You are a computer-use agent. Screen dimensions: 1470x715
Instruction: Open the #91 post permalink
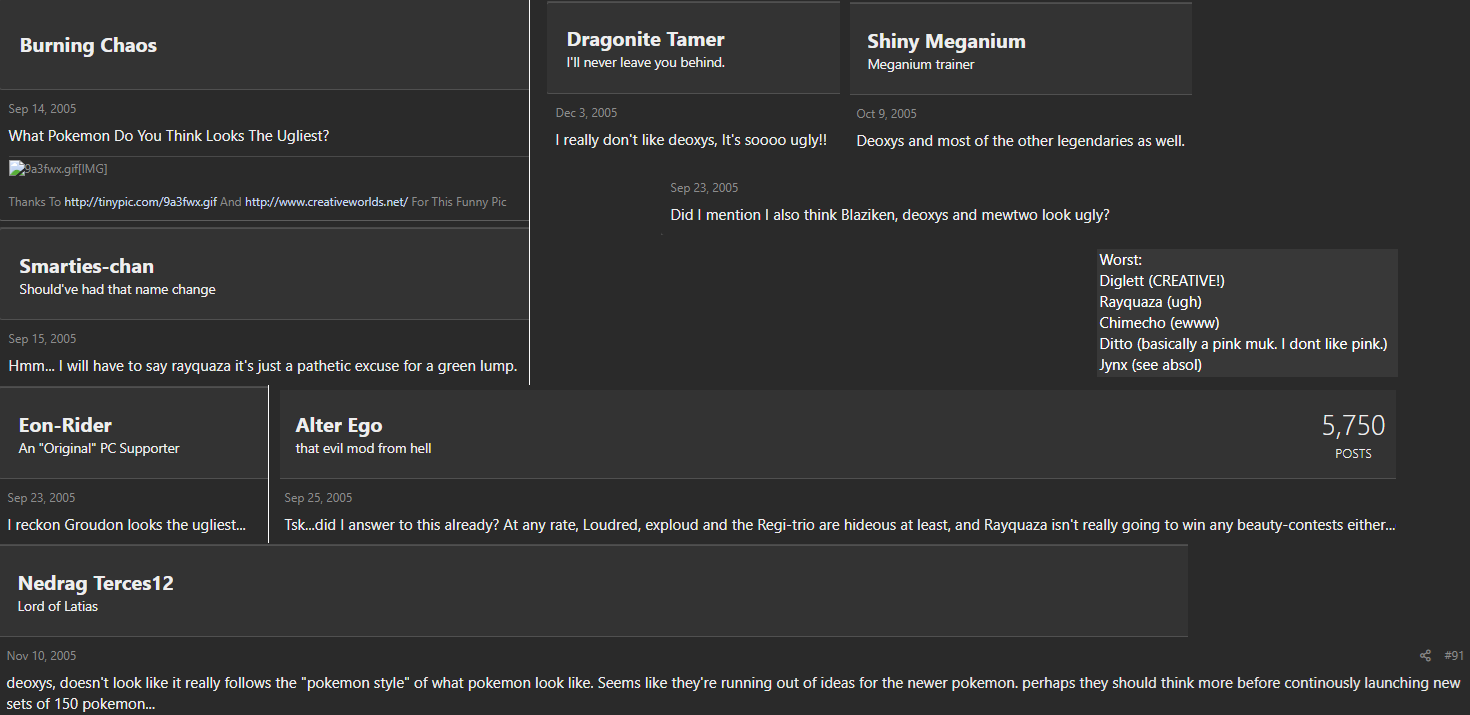pos(1454,656)
